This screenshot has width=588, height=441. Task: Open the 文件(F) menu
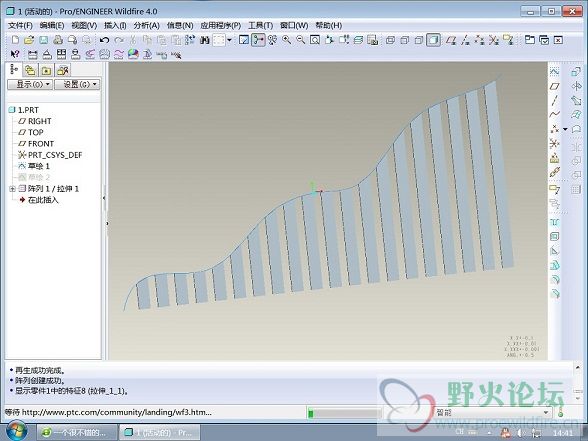(20, 26)
